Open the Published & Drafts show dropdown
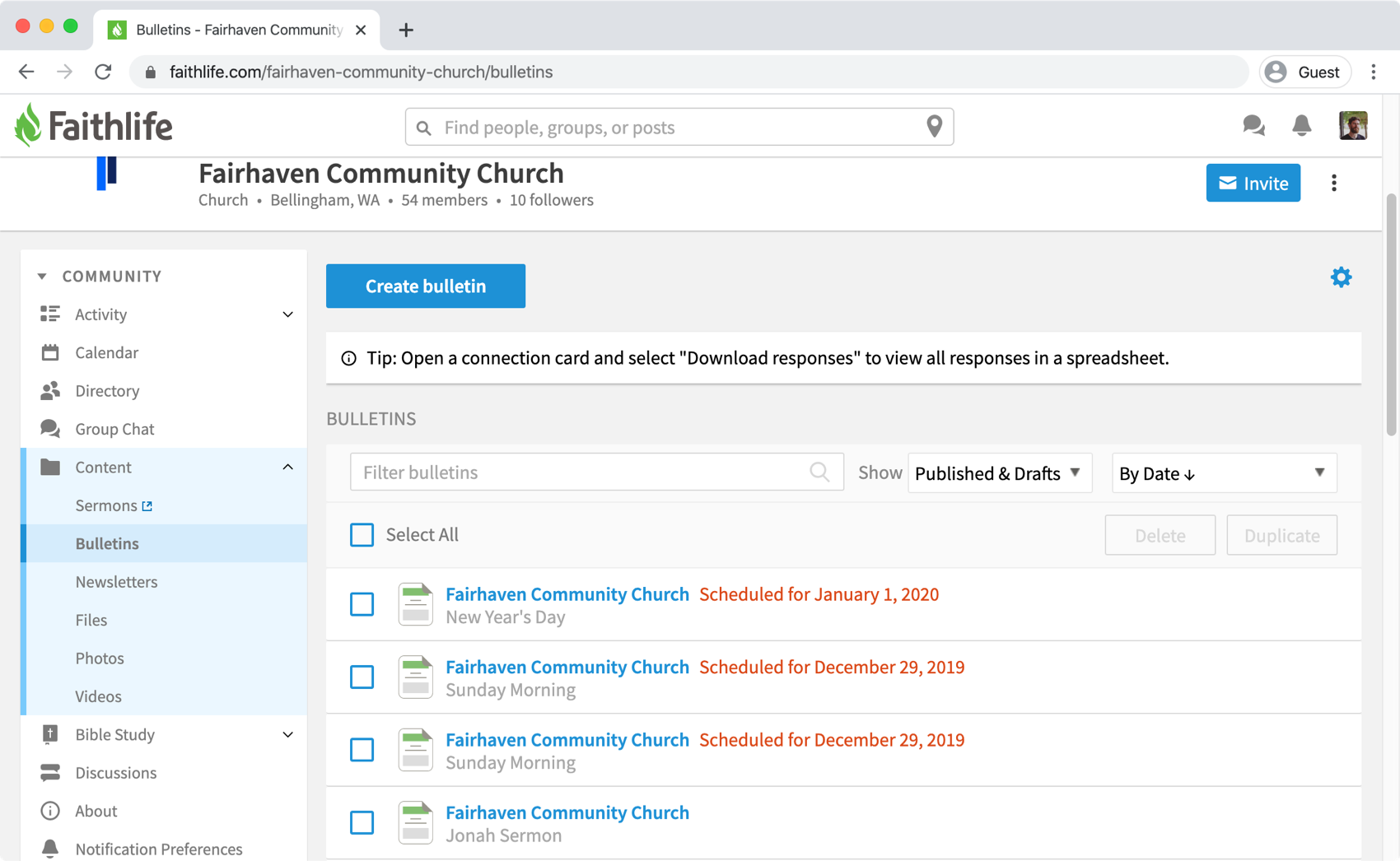This screenshot has width=1400, height=861. [1000, 472]
